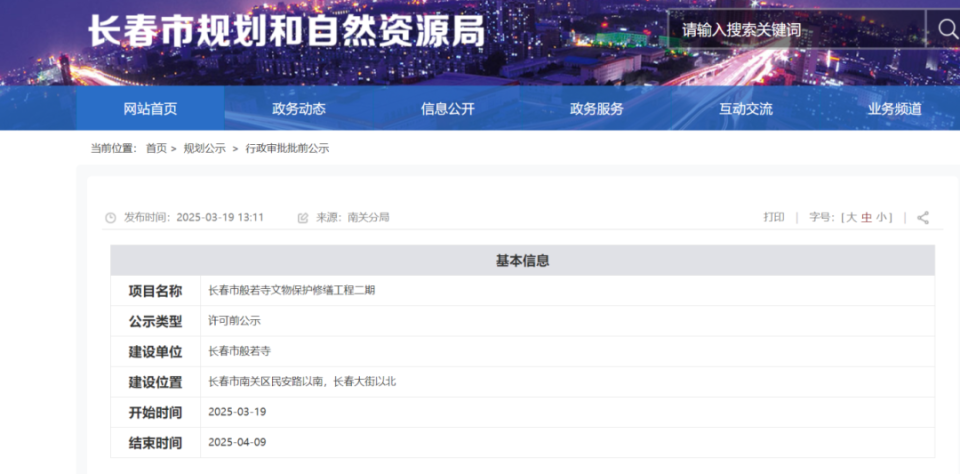Open the 互动交流 navigation tab

point(745,108)
